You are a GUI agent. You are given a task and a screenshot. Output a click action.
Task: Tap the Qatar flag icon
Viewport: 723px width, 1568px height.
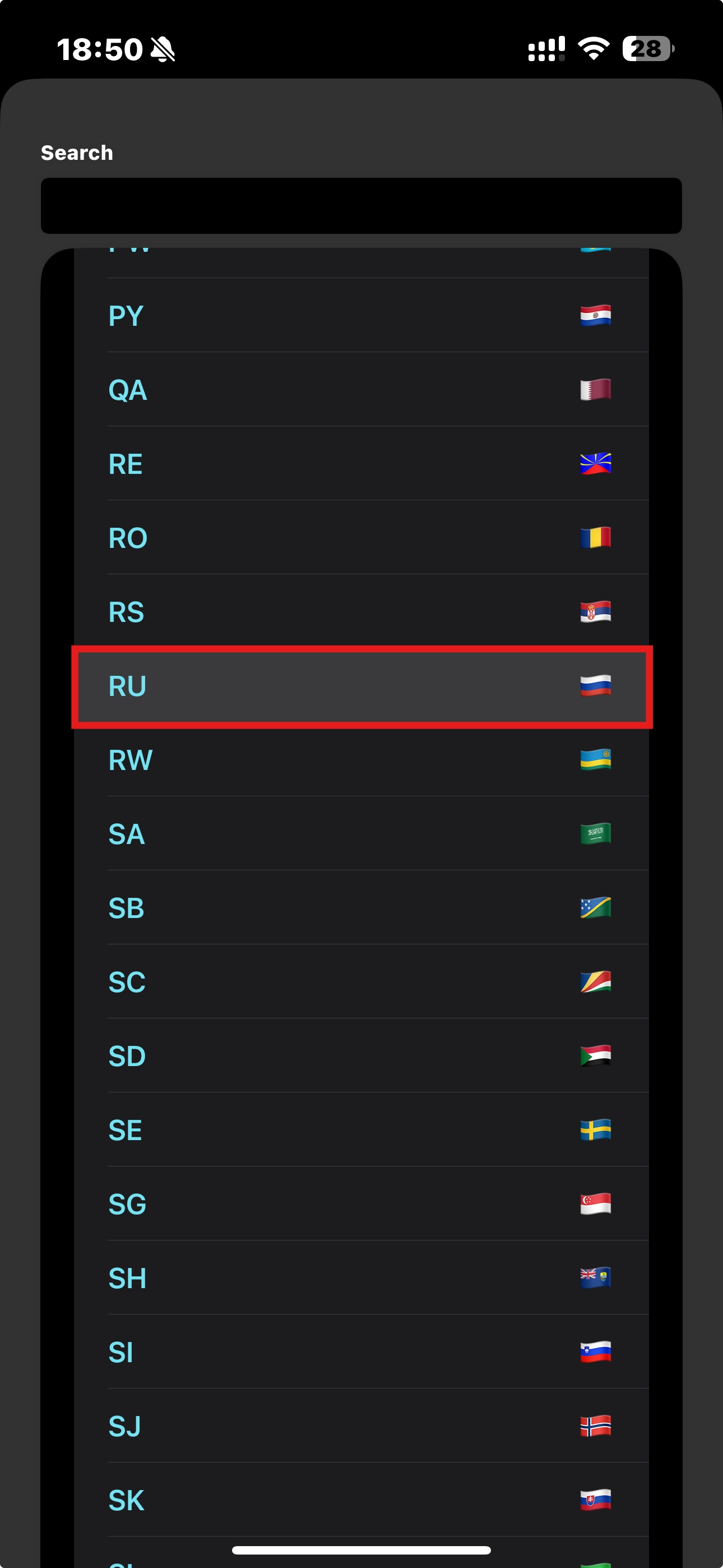point(595,390)
